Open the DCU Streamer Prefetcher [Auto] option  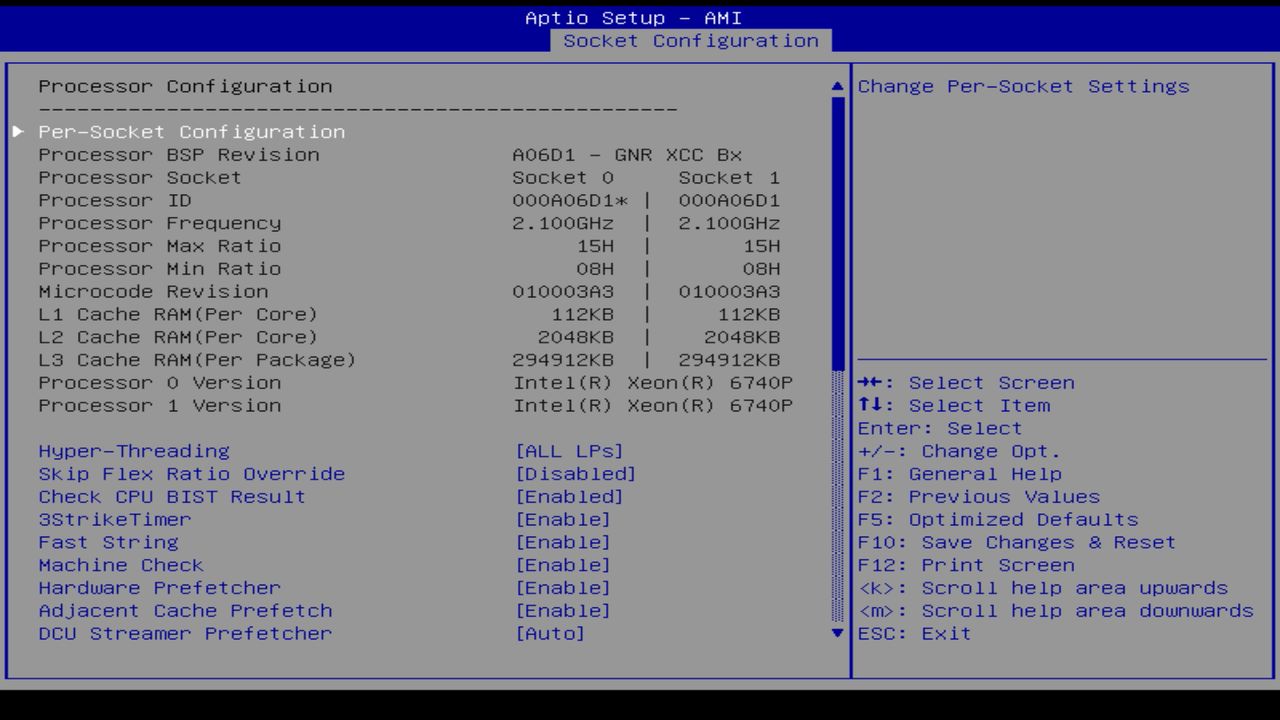click(x=551, y=633)
